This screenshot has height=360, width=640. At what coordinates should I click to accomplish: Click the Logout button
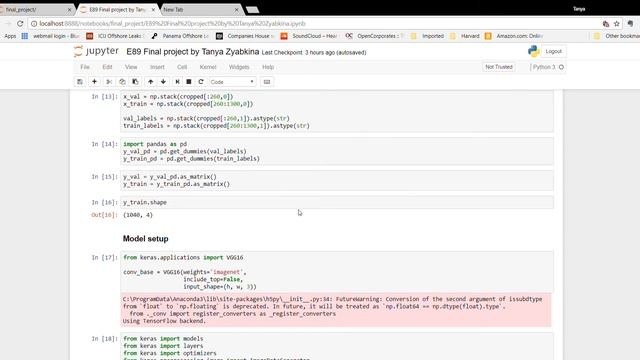[553, 51]
